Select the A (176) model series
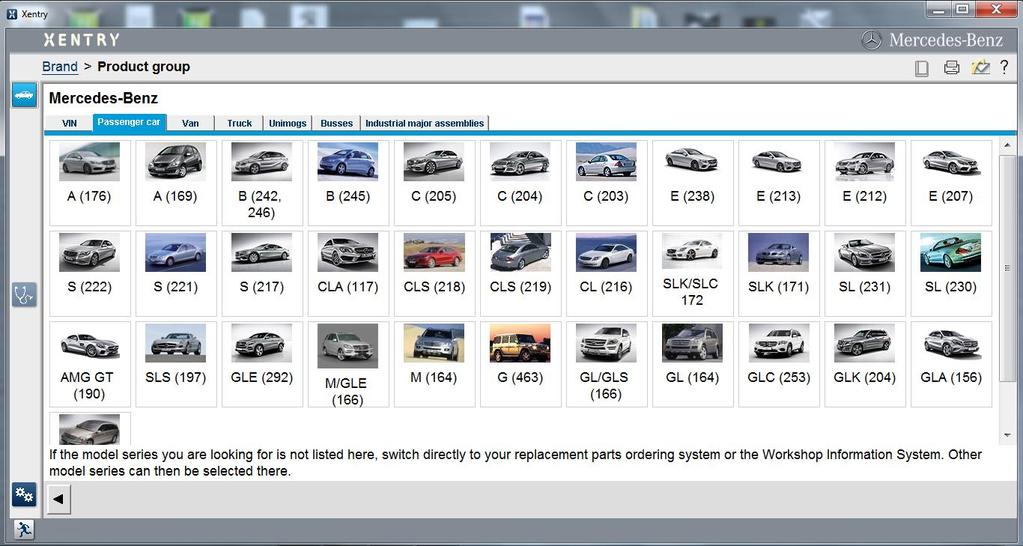1023x546 pixels. 89,183
